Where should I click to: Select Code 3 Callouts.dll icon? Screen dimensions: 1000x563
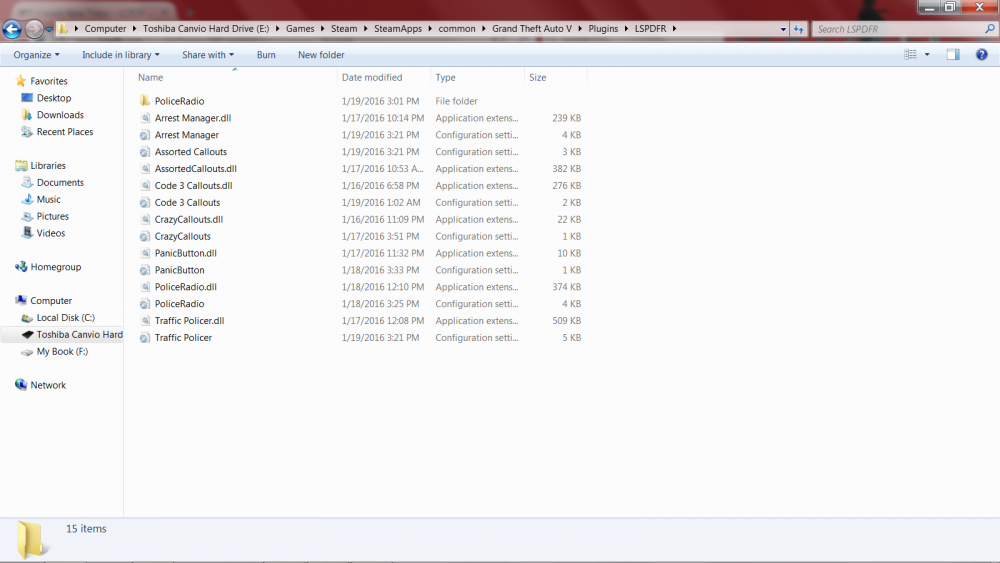[145, 186]
